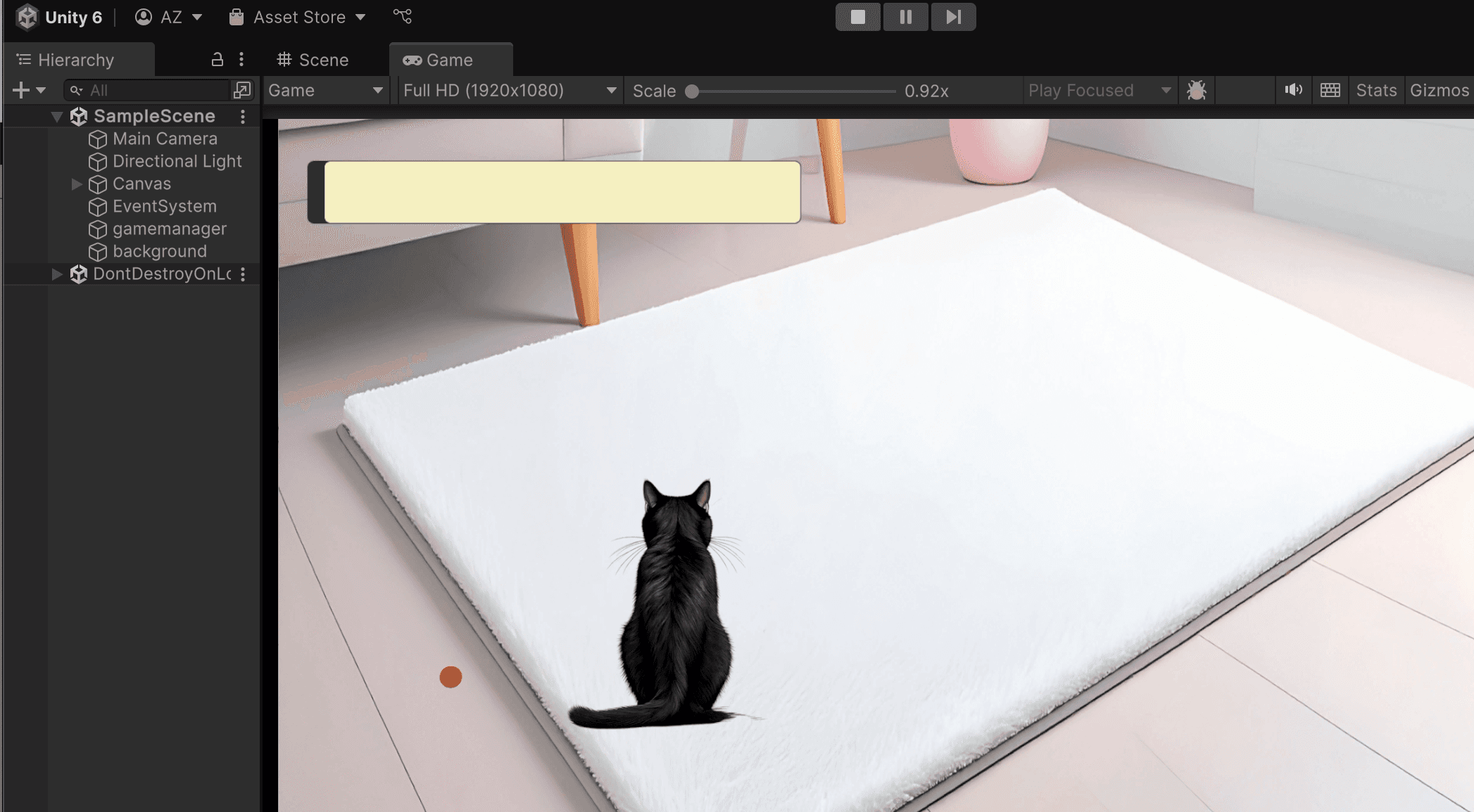Viewport: 1474px width, 812px height.
Task: Pause the running game
Action: point(905,17)
